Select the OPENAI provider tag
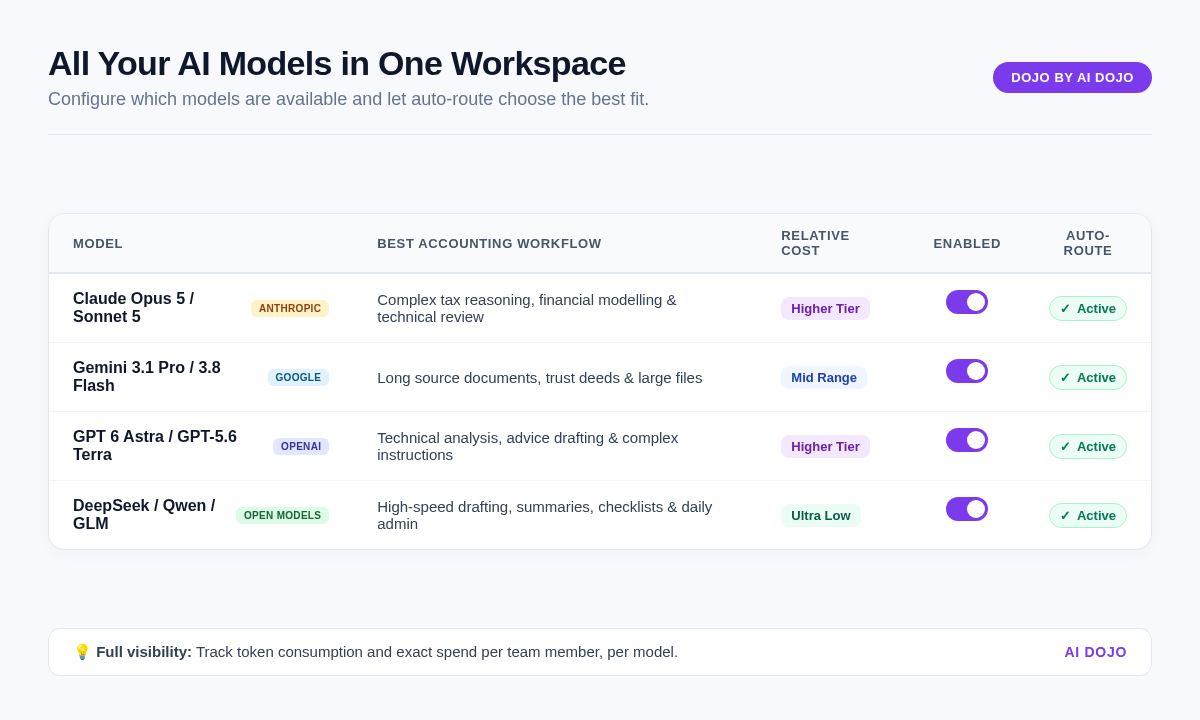The width and height of the screenshot is (1200, 720). point(301,446)
